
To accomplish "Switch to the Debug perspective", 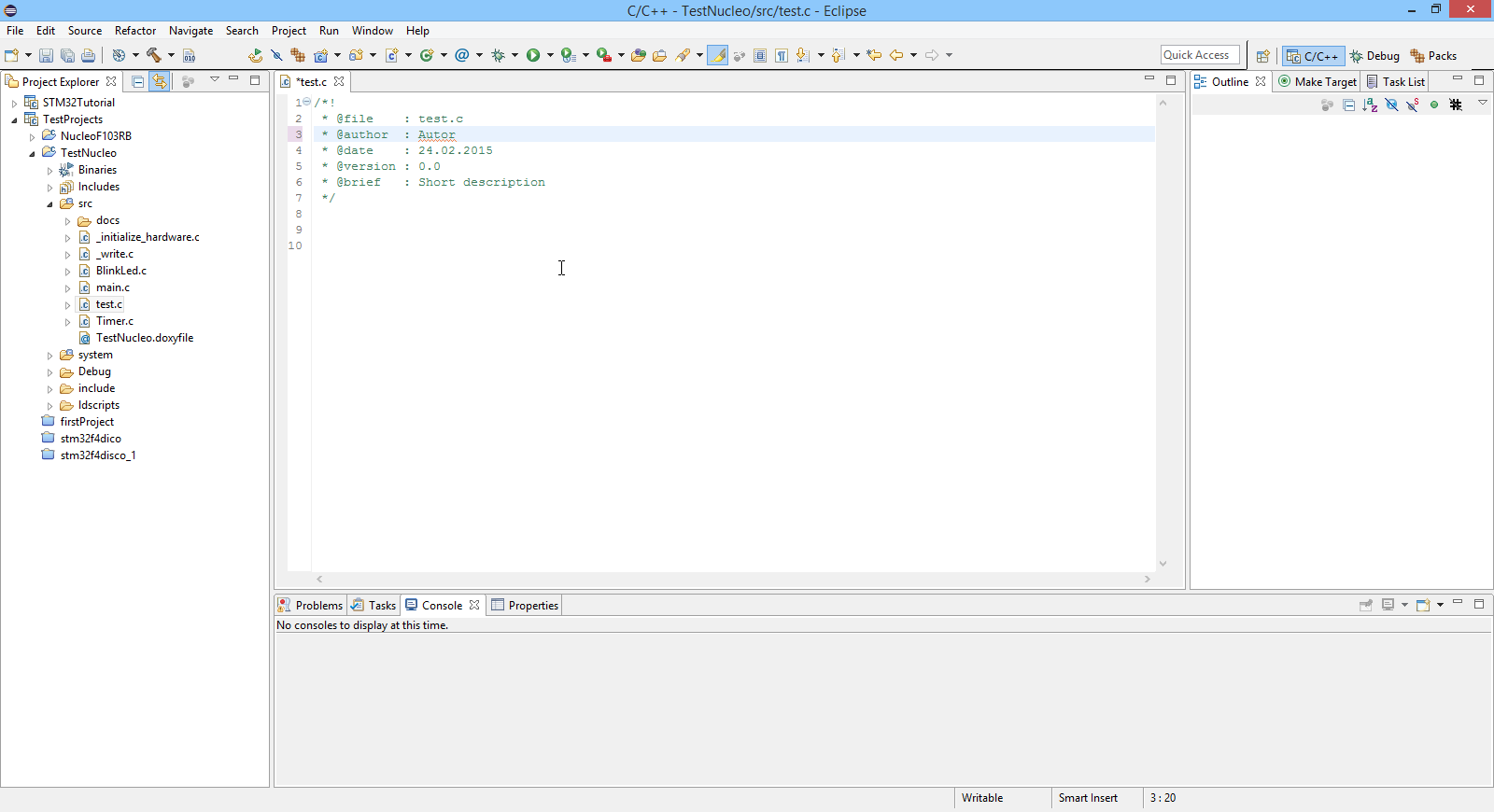I will point(1374,56).
